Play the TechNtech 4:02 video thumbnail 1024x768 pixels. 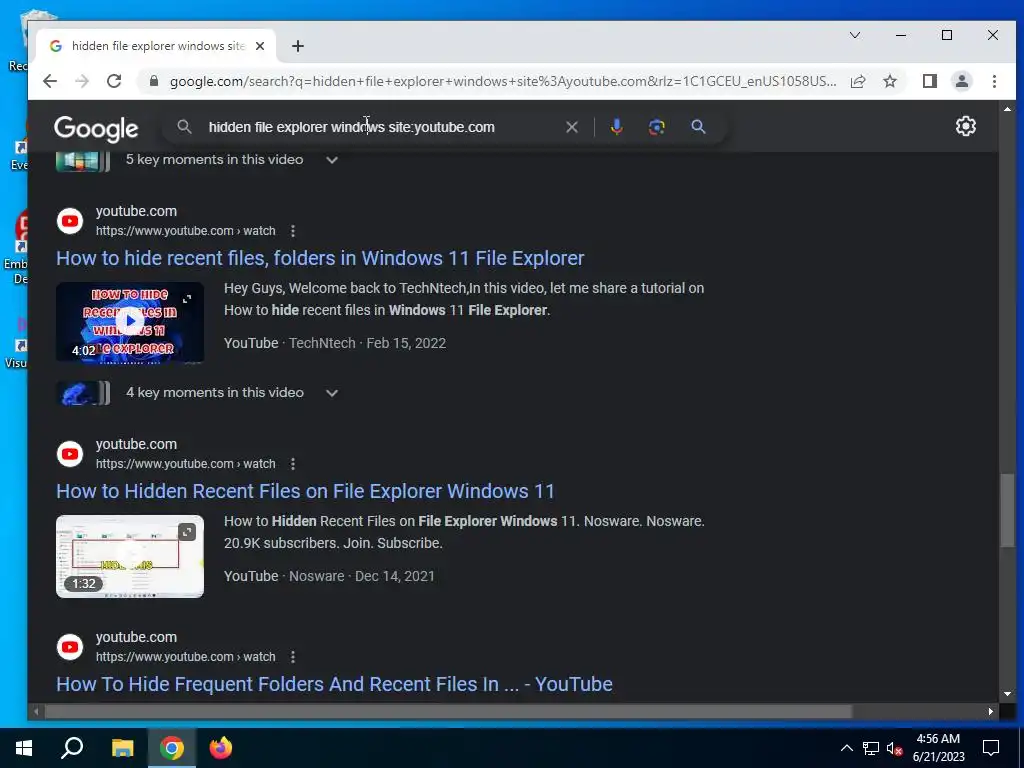click(130, 321)
